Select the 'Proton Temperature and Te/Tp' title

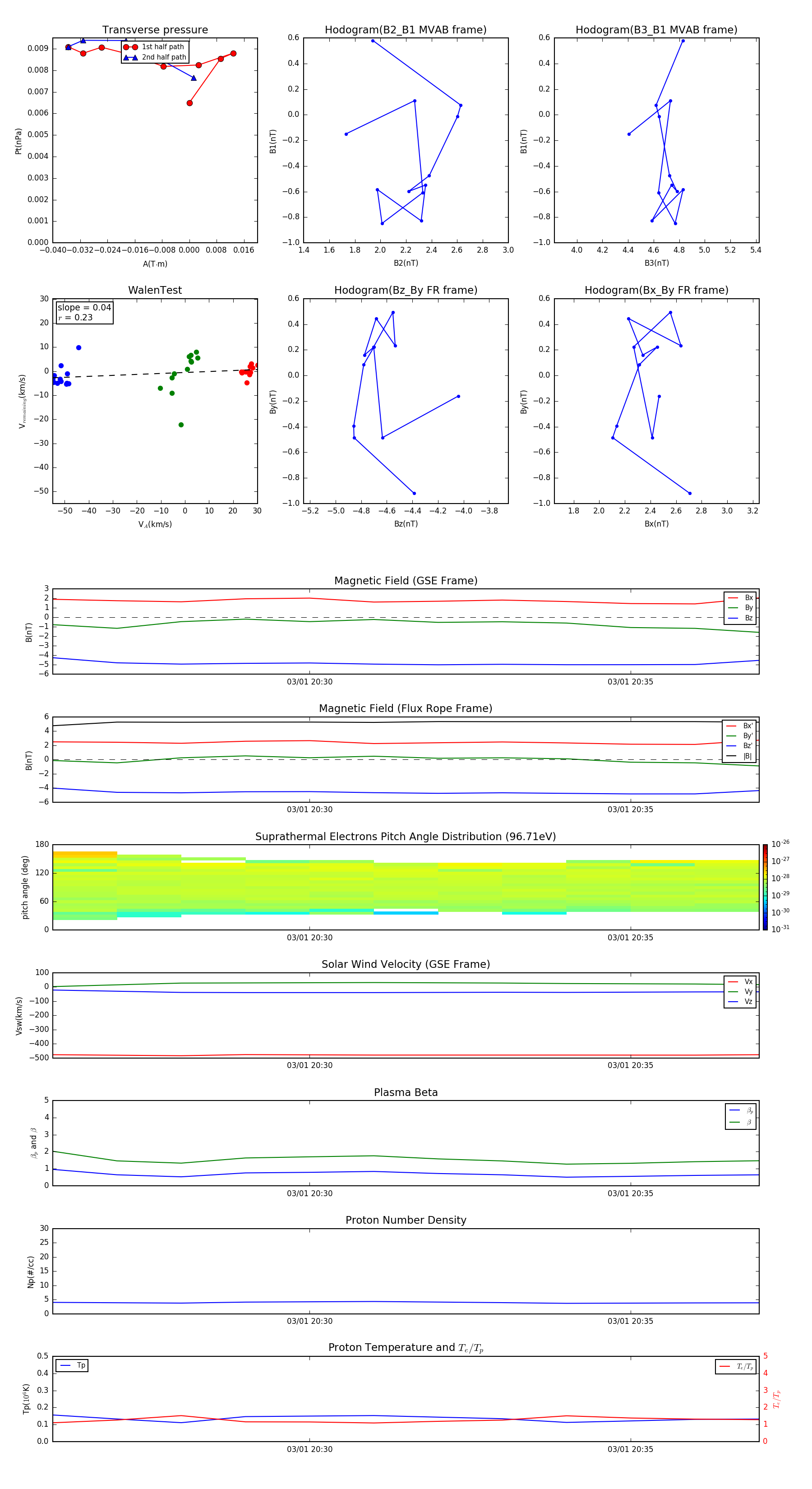click(406, 1348)
